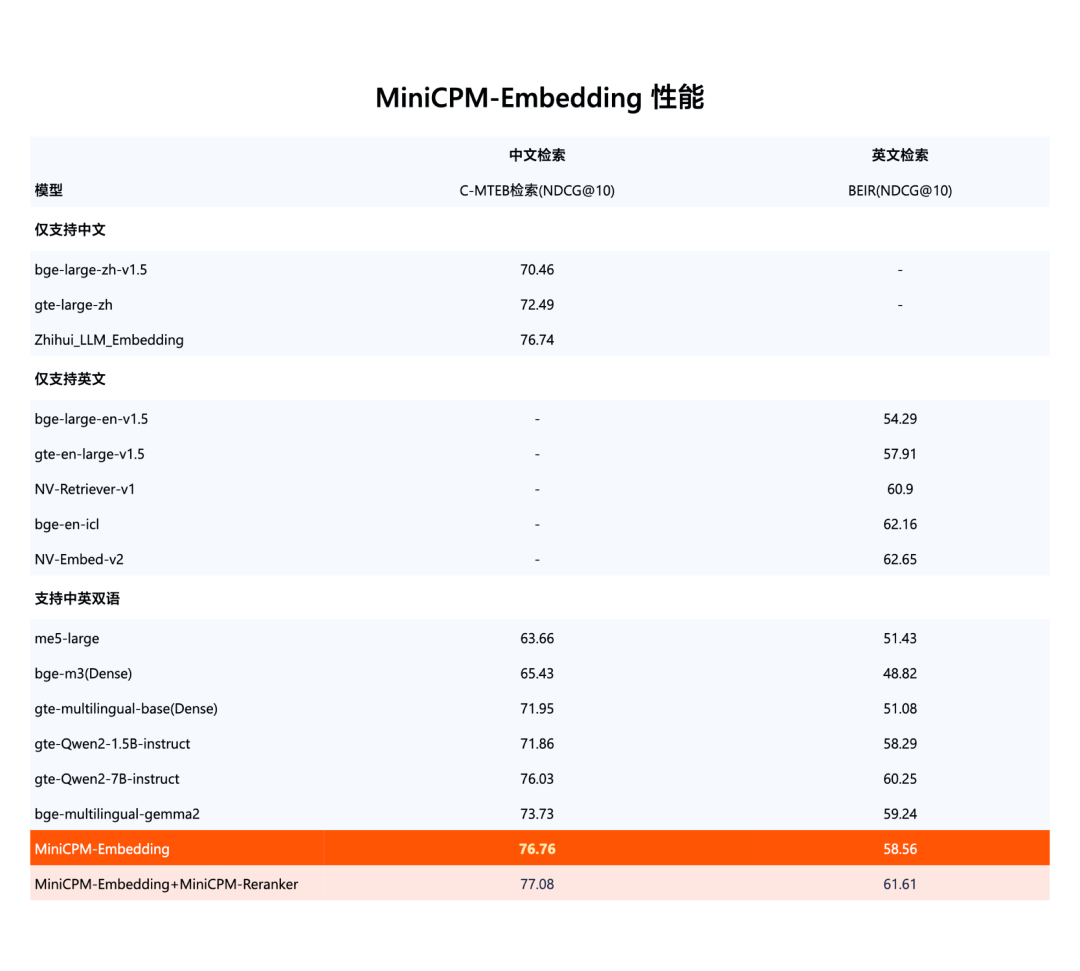Click the title MiniCPM-Embedding 性能
The height and width of the screenshot is (971, 1080).
click(539, 97)
